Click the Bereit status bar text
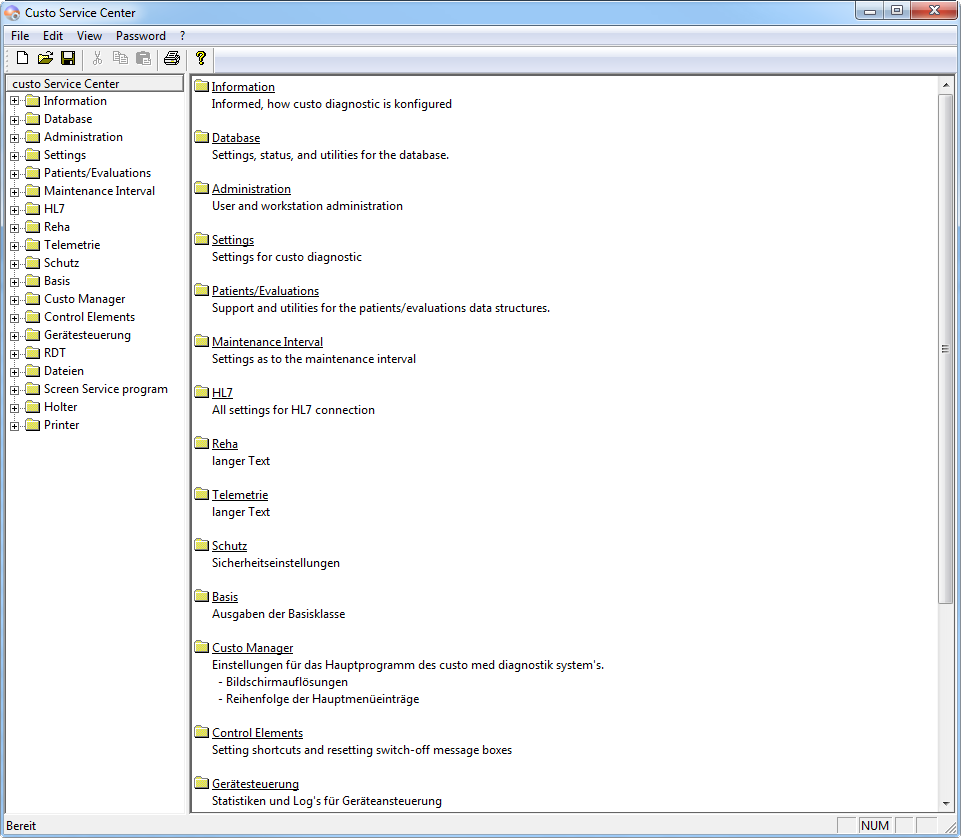Screen dimensions: 961x838 (21, 826)
